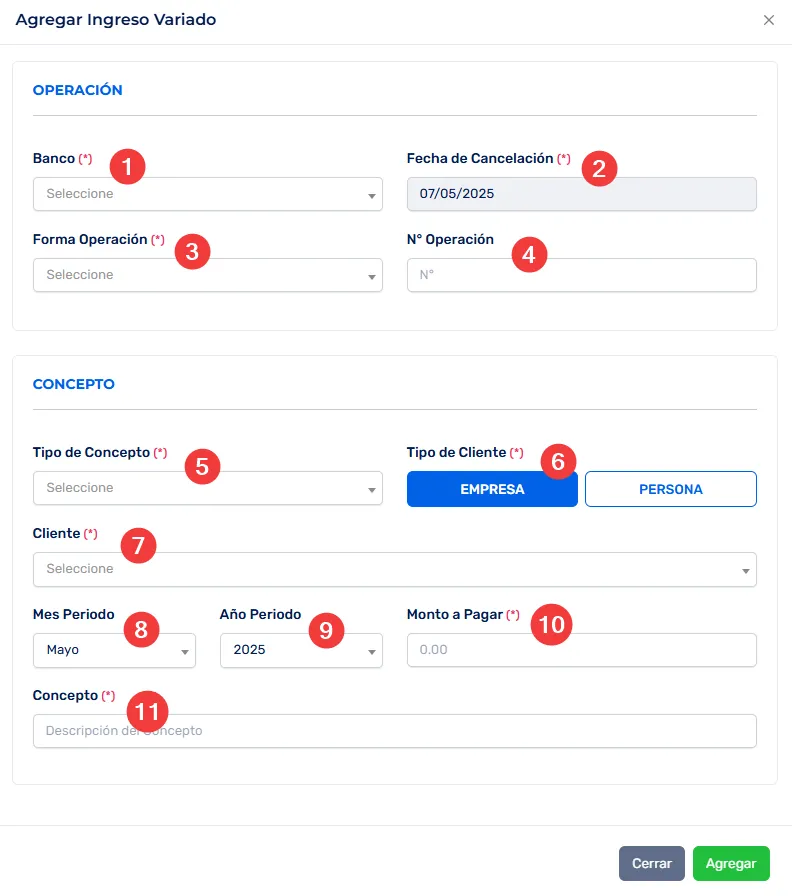The width and height of the screenshot is (792, 896).
Task: Click the red marker numbered 6
Action: (558, 461)
